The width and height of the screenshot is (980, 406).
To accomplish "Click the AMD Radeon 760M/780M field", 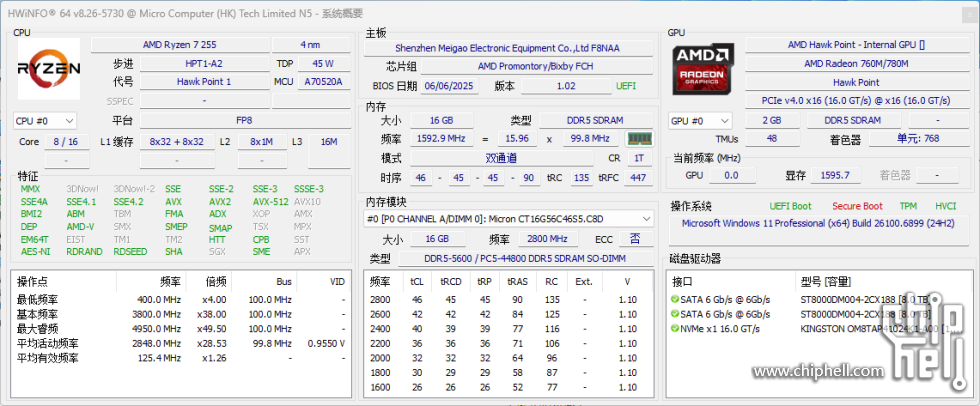I will tap(842, 63).
